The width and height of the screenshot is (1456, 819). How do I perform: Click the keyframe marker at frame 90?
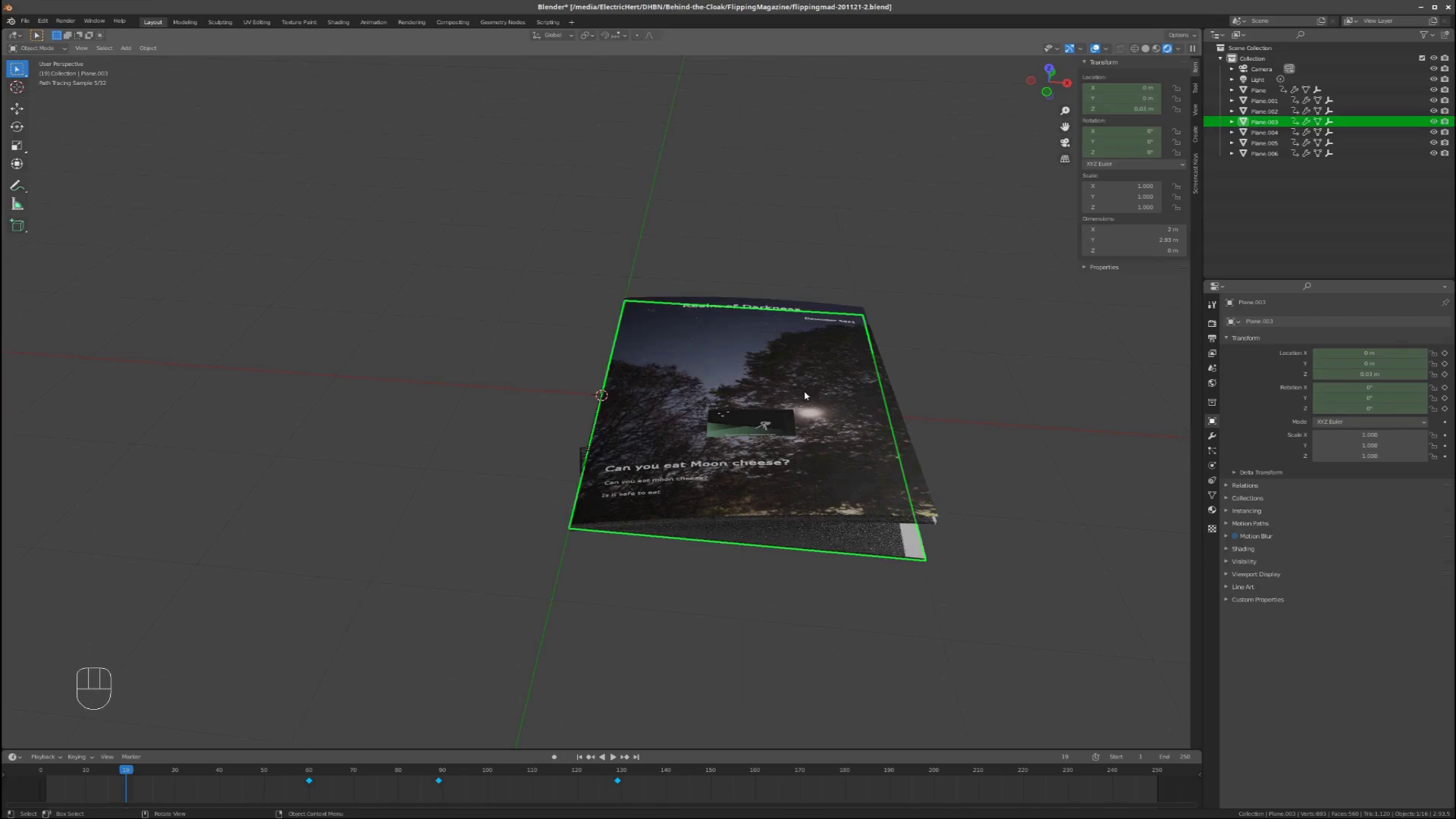pos(438,780)
